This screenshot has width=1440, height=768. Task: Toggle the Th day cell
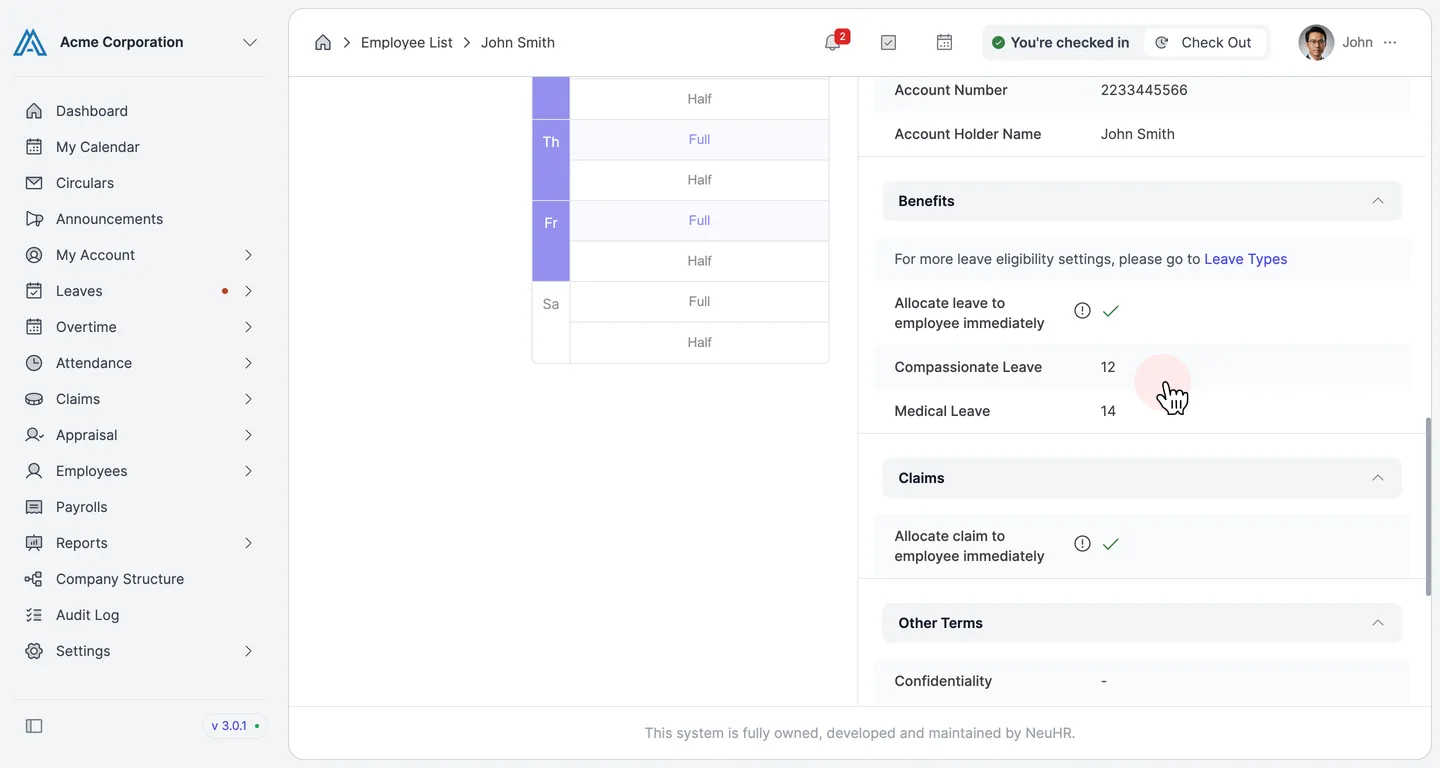pyautogui.click(x=551, y=160)
